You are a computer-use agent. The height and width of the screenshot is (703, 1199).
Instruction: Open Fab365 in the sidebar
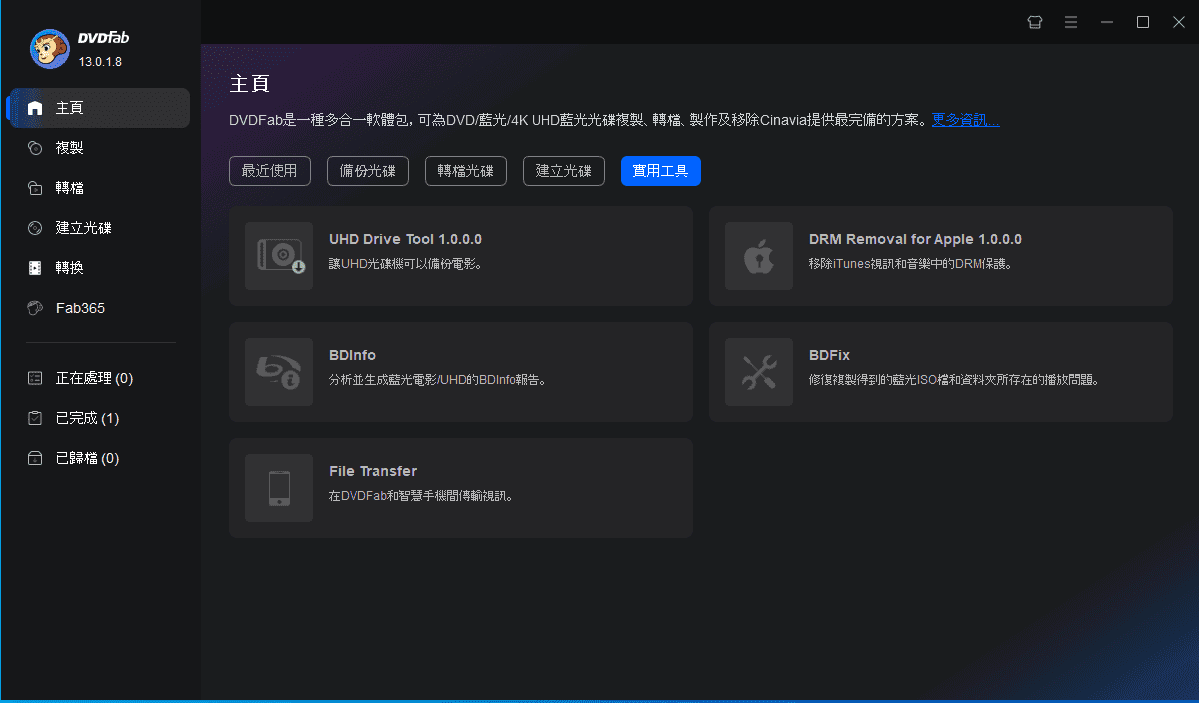(99, 308)
